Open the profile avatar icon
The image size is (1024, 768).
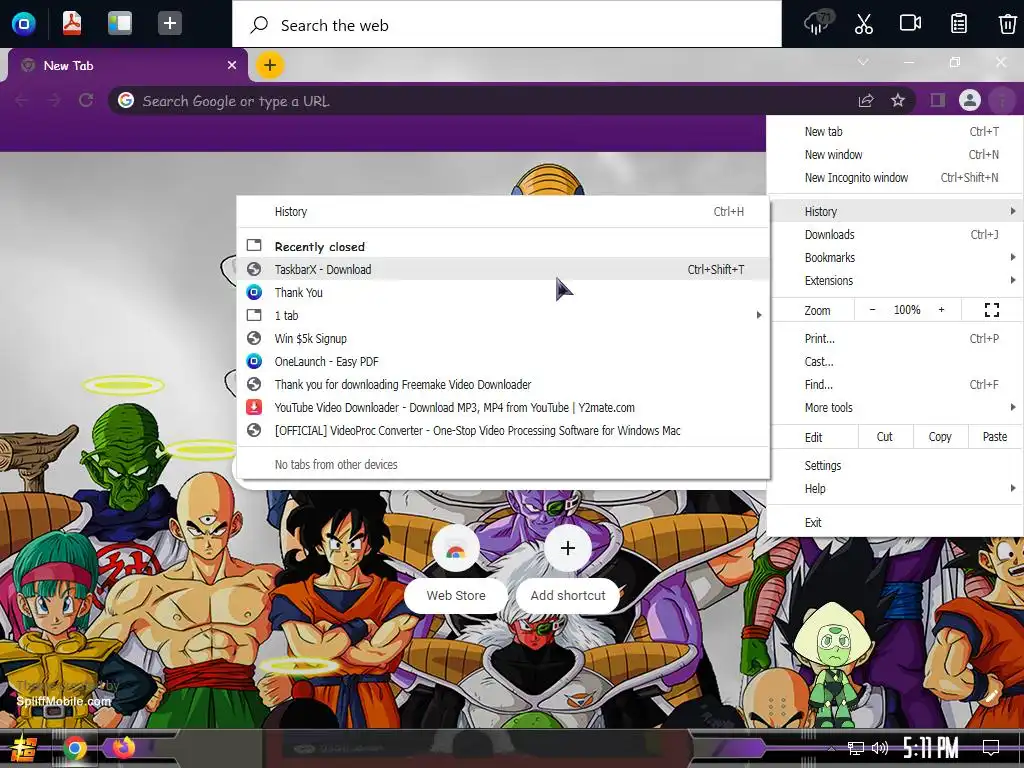pos(970,101)
